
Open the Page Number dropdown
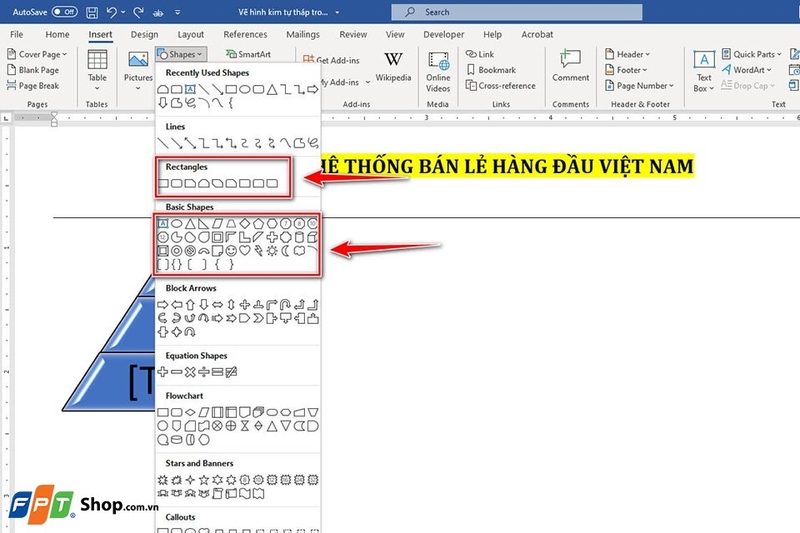pyautogui.click(x=639, y=86)
